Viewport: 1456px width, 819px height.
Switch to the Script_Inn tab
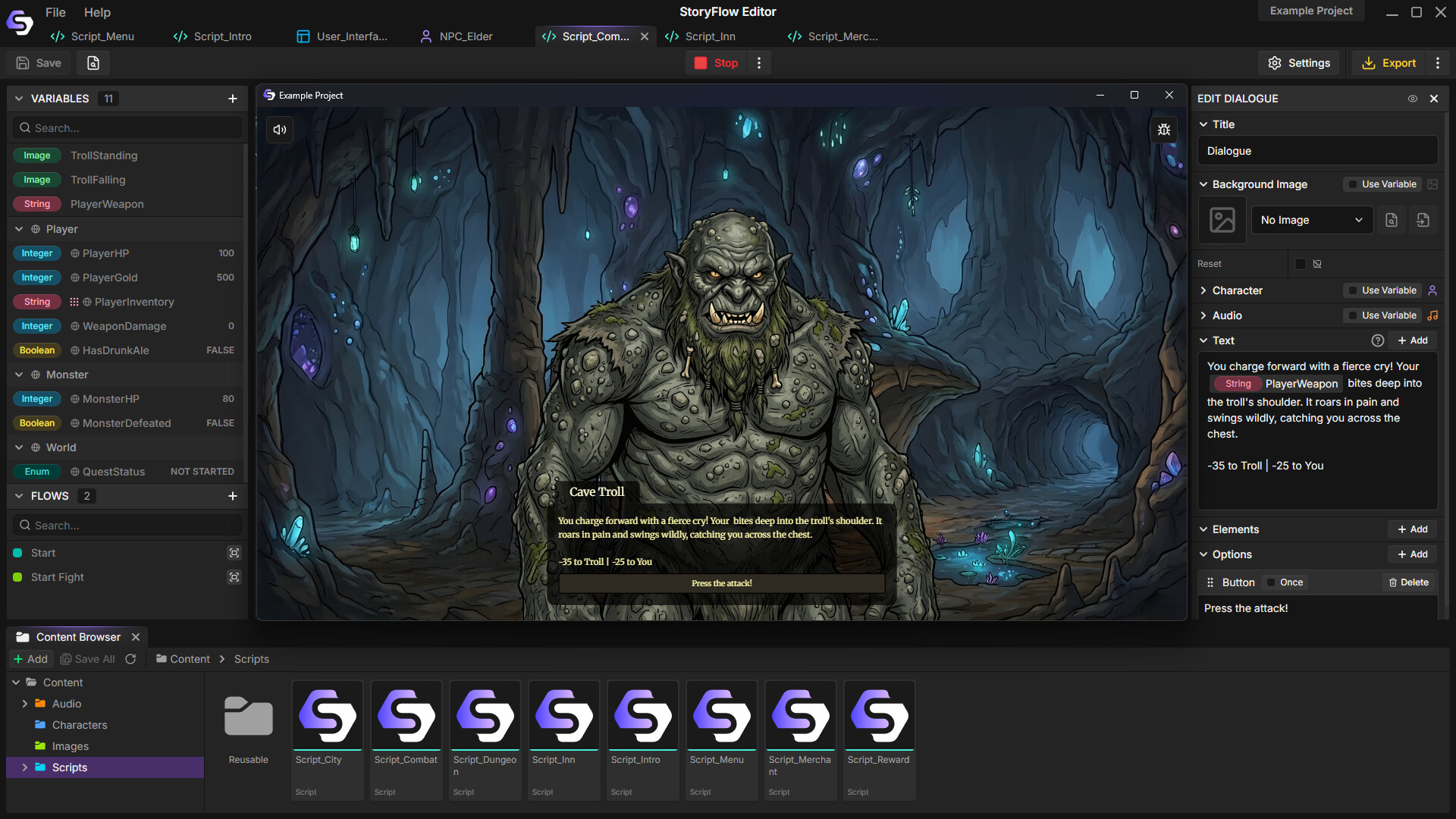[710, 36]
